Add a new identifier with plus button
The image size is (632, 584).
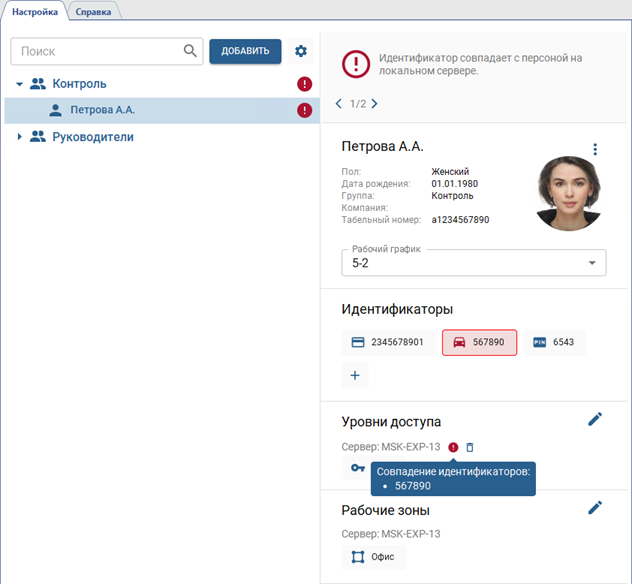355,376
